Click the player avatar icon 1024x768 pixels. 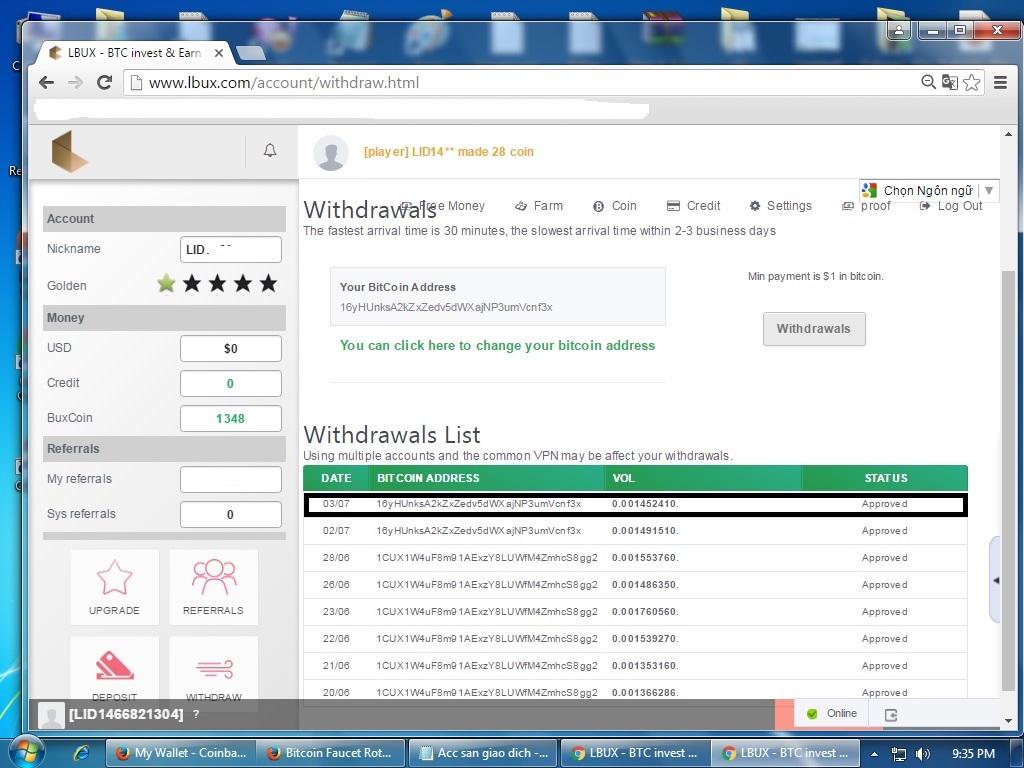pos(330,153)
